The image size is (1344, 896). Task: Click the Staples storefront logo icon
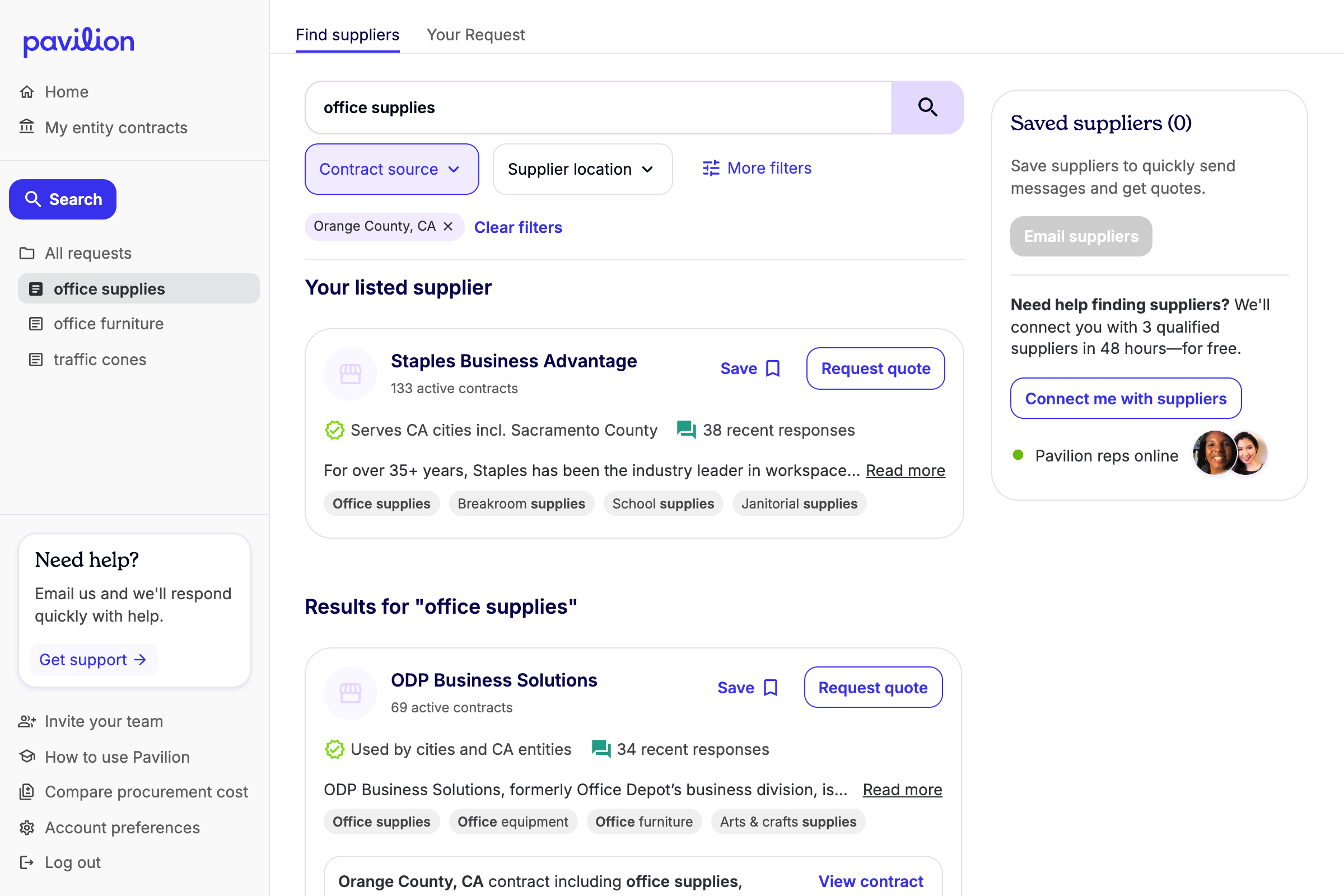click(x=351, y=374)
